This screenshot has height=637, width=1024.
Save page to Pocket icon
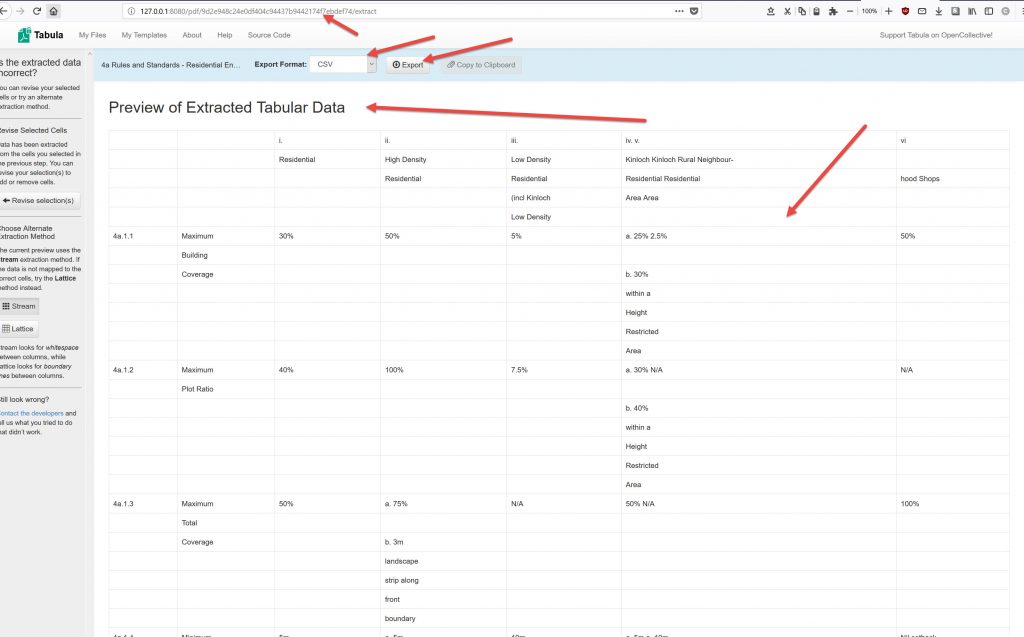pos(695,11)
